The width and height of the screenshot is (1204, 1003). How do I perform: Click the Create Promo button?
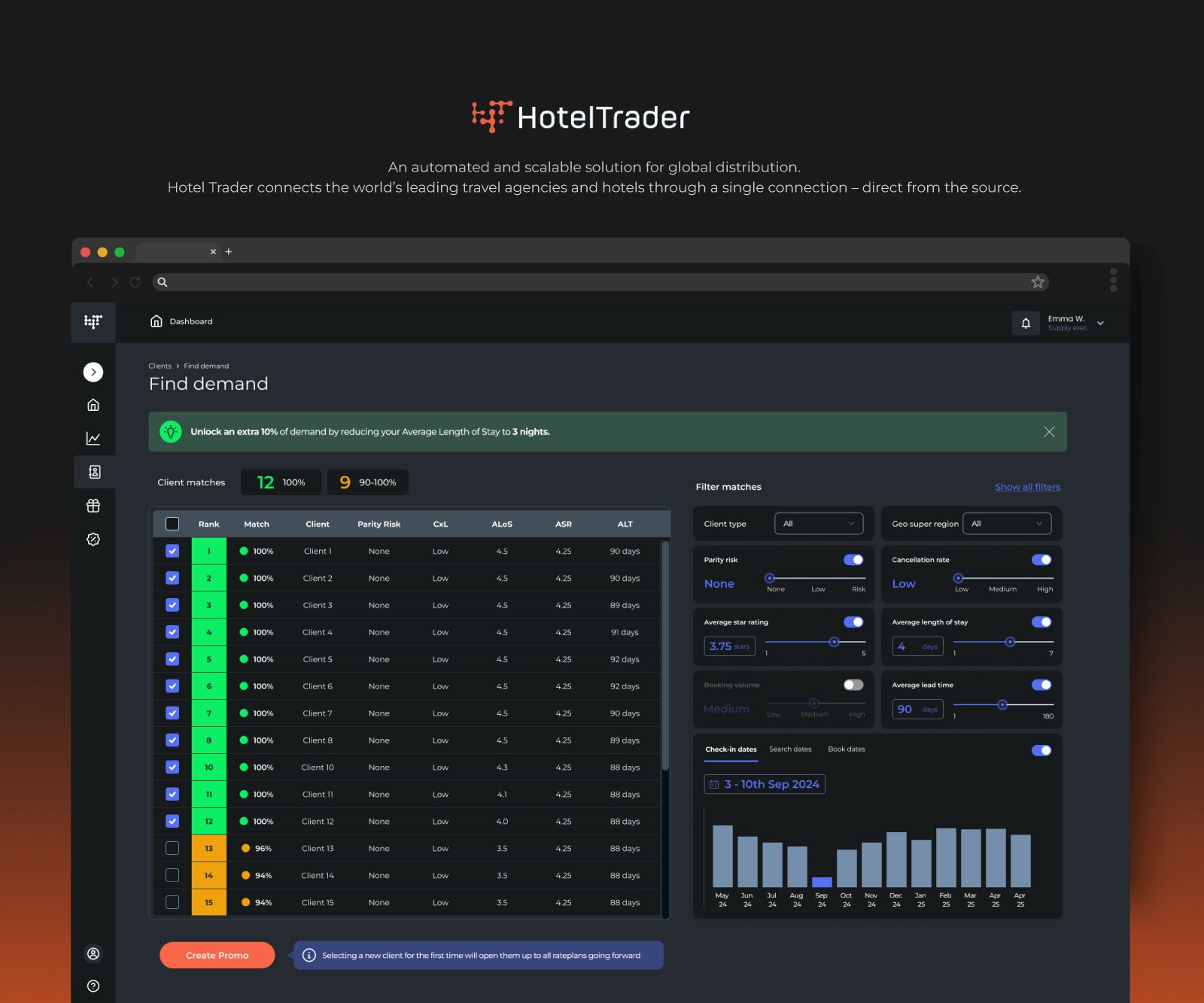(x=217, y=955)
